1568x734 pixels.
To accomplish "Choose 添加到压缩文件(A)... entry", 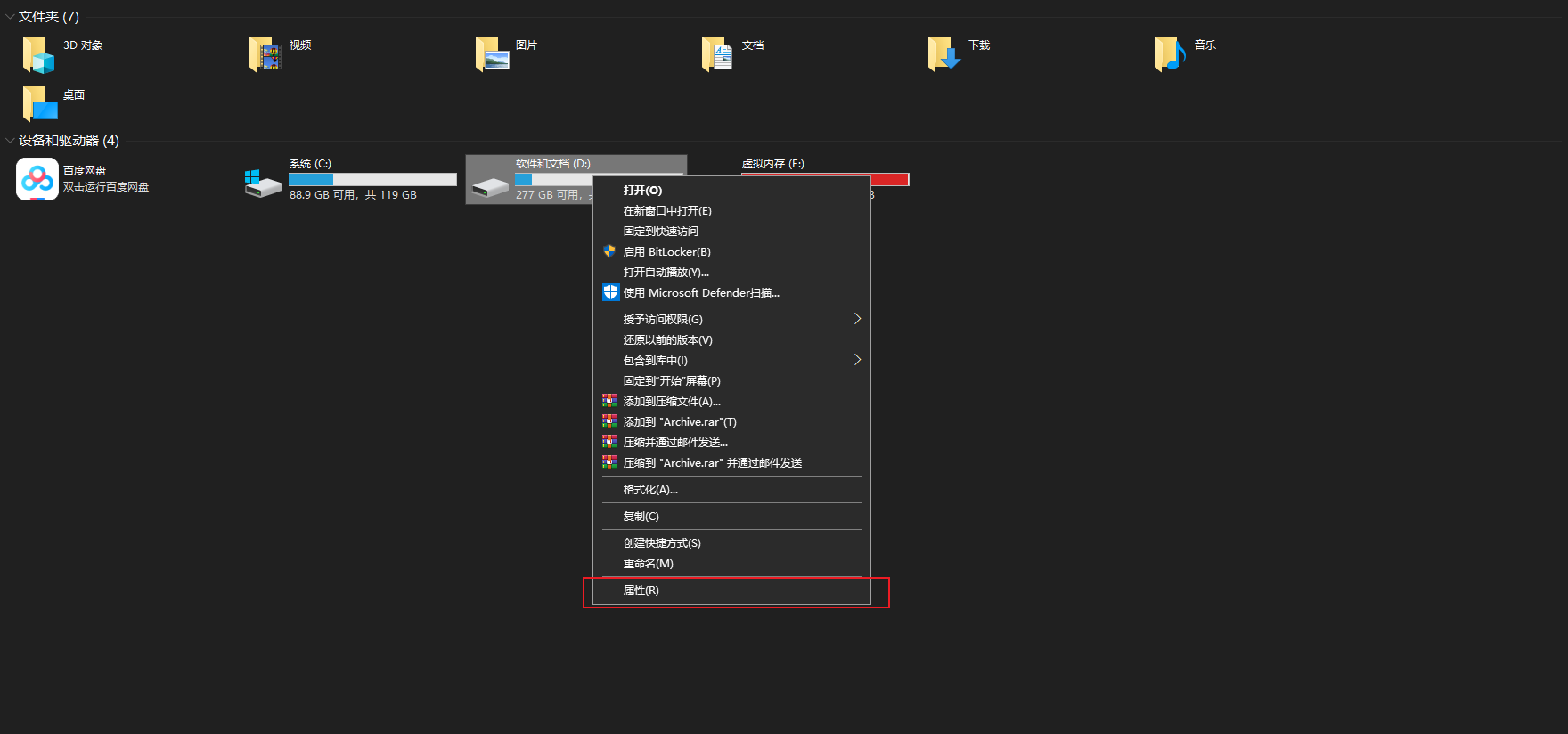I will point(731,402).
